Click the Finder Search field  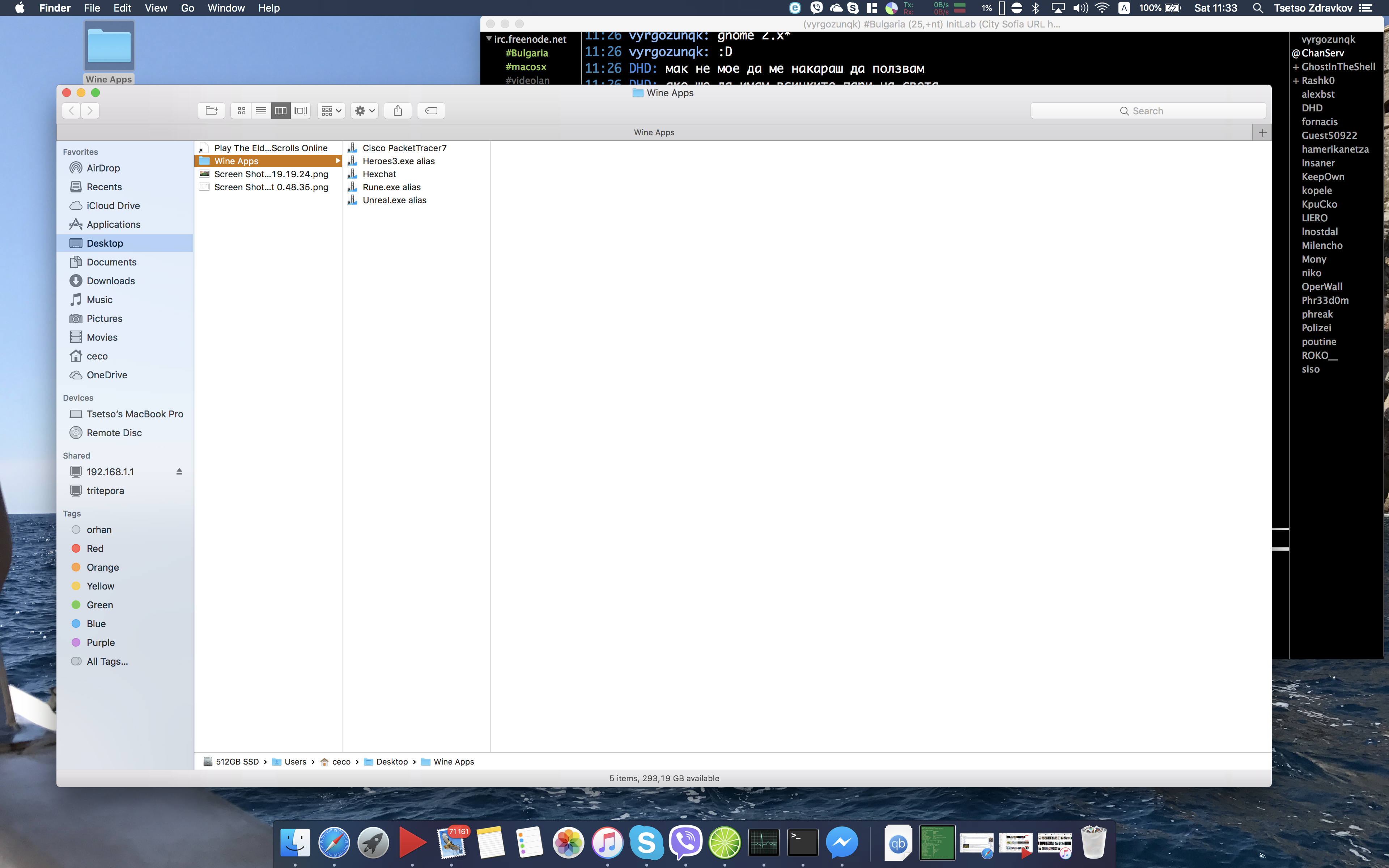1148,111
